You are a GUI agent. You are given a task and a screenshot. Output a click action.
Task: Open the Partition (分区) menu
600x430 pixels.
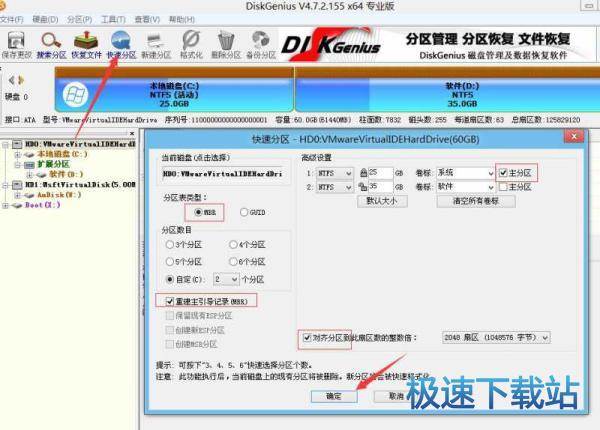(79, 19)
